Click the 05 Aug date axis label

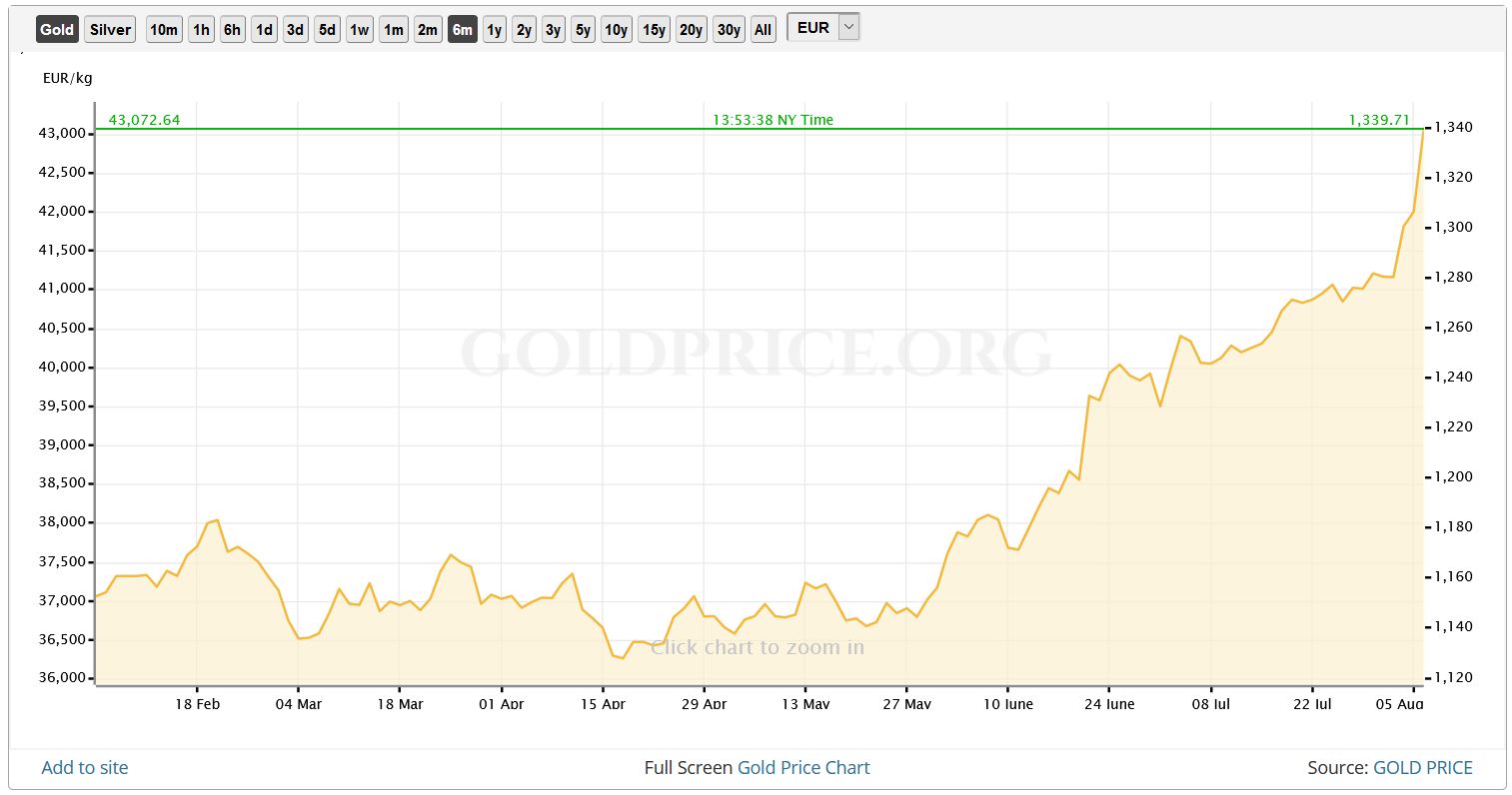tap(1400, 703)
